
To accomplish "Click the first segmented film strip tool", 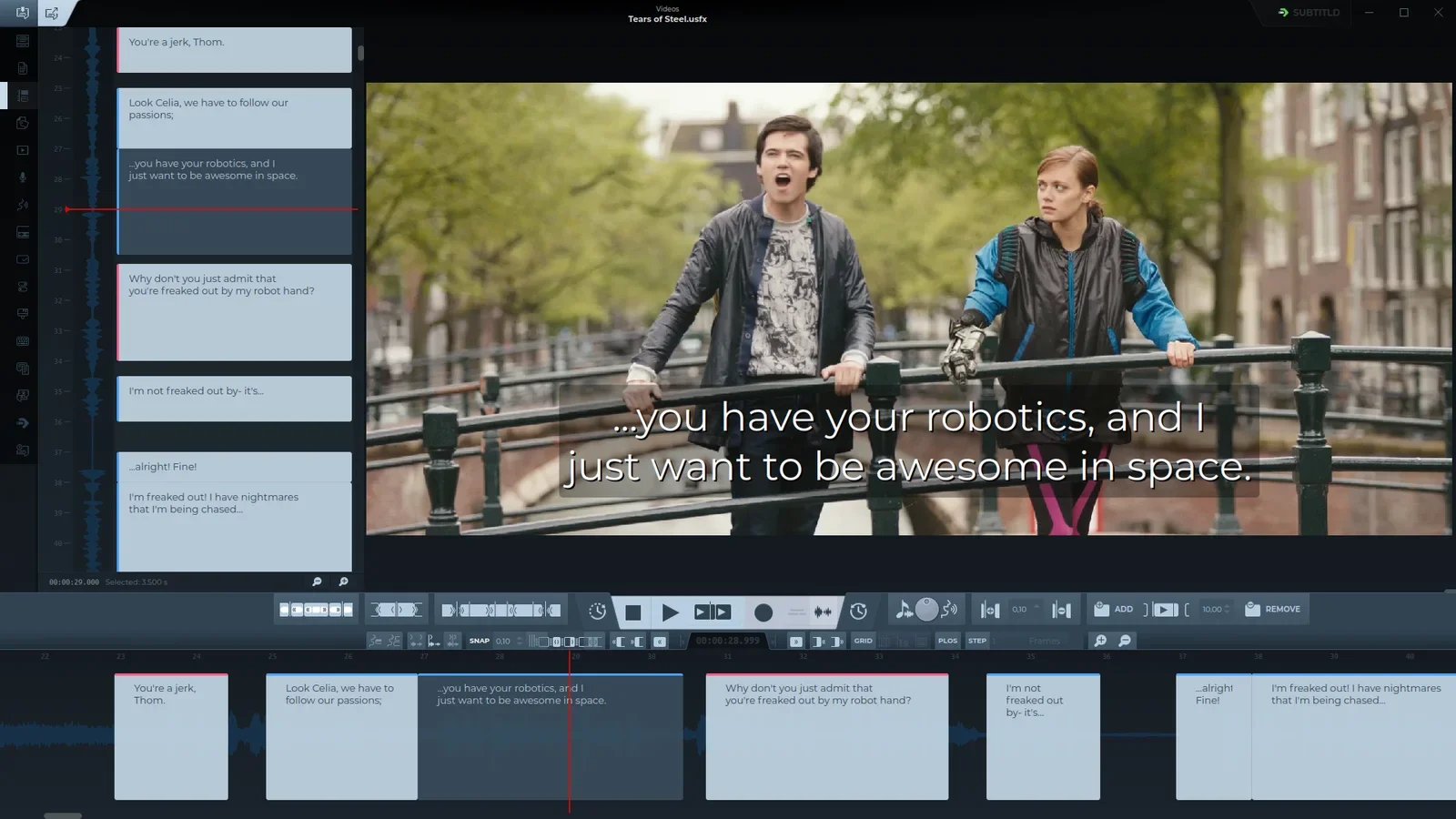I will coord(316,610).
